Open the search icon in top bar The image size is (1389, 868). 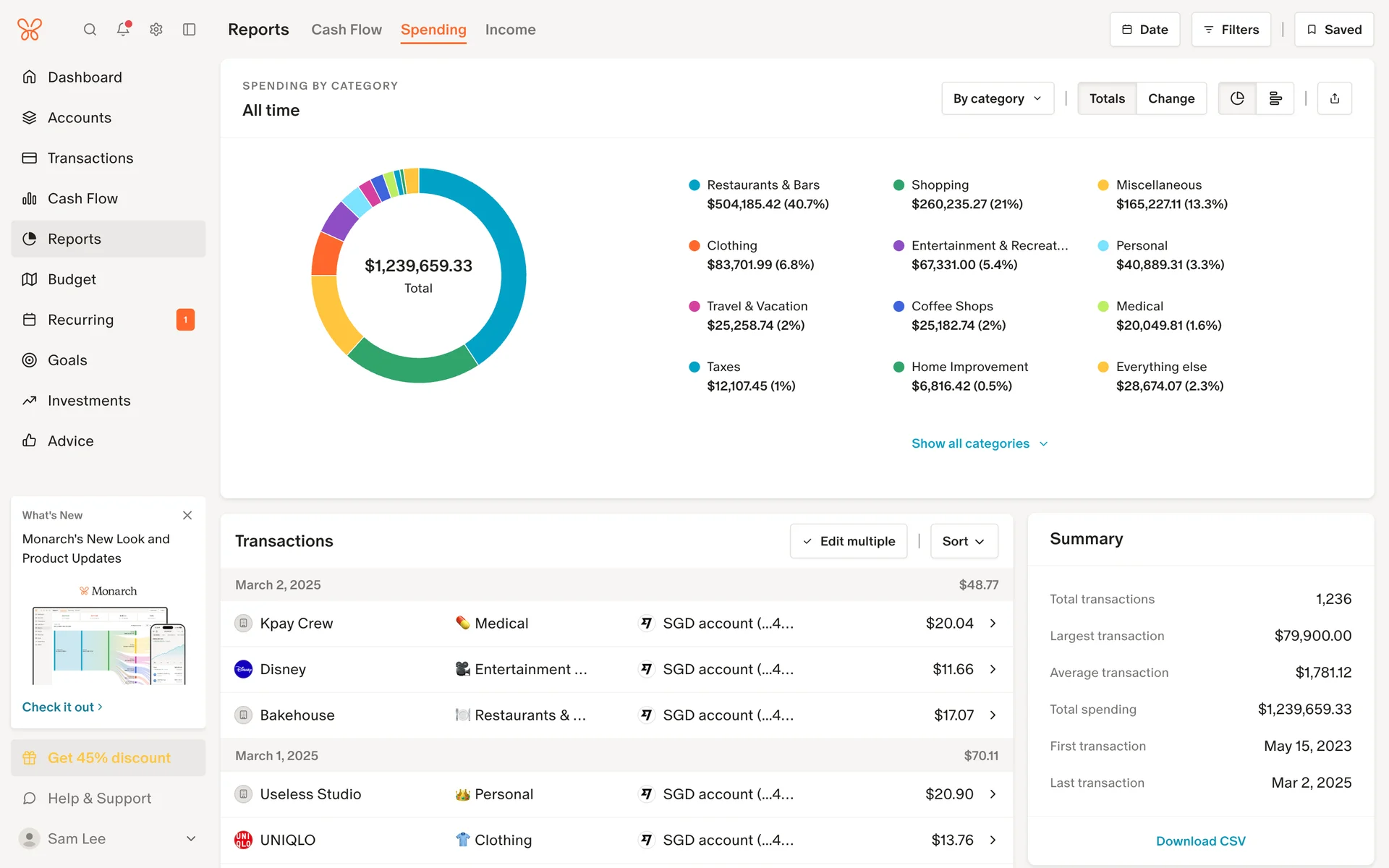pos(90,30)
